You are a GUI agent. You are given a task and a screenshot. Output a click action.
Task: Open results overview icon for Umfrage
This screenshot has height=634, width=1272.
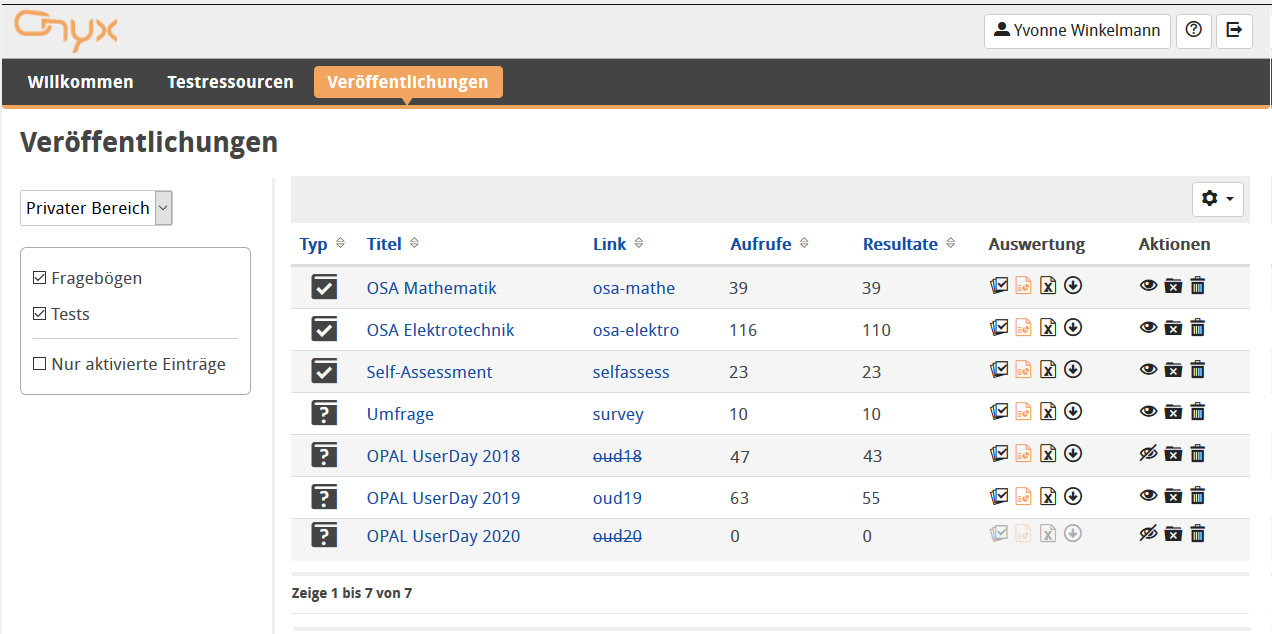click(998, 411)
